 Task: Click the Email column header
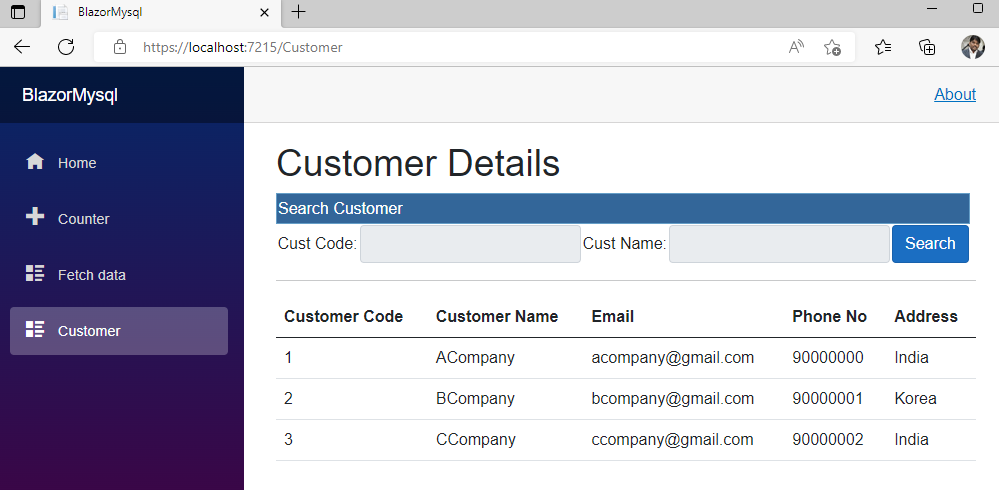pos(613,316)
